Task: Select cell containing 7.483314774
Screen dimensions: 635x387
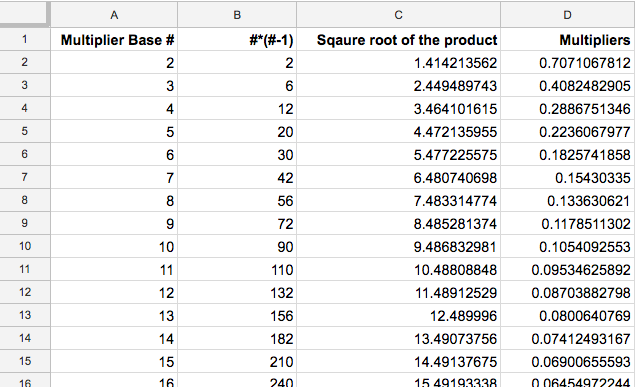Action: [x=398, y=200]
